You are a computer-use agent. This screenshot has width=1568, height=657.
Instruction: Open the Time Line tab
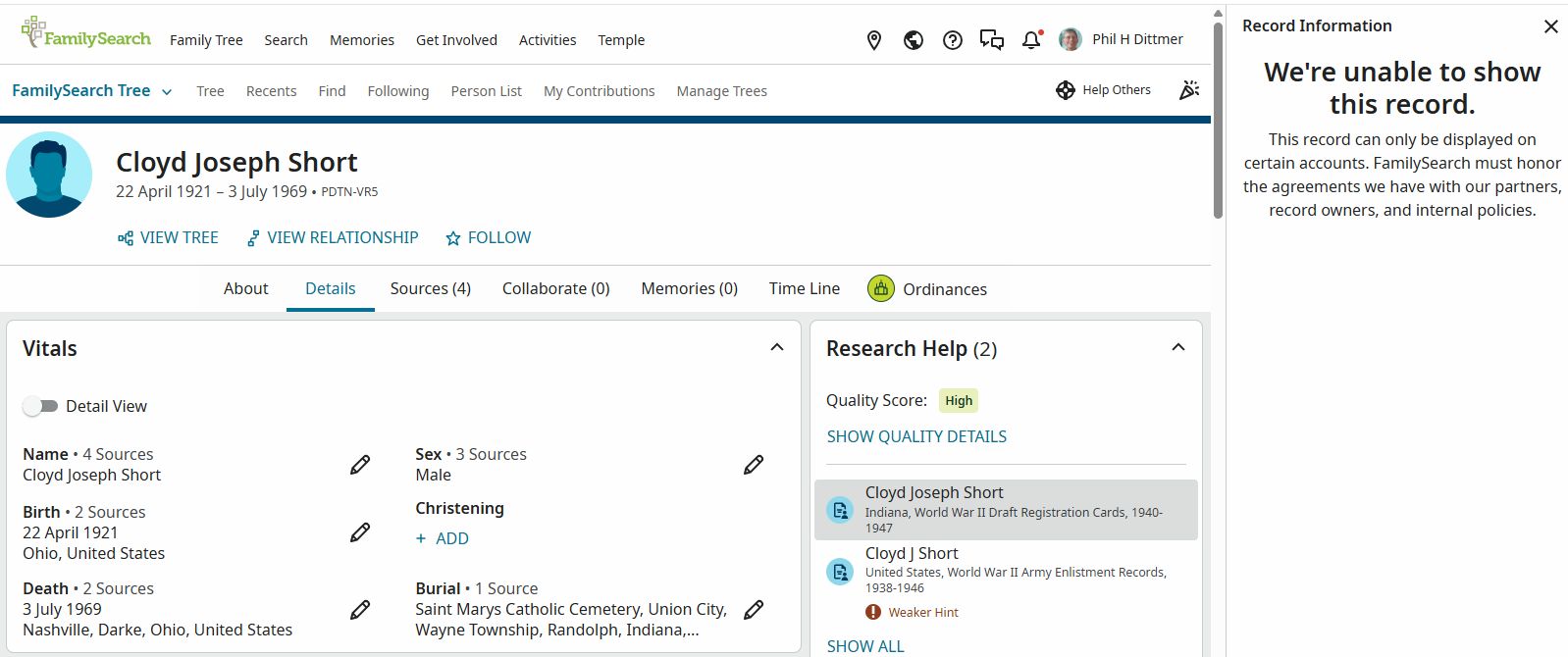tap(805, 288)
